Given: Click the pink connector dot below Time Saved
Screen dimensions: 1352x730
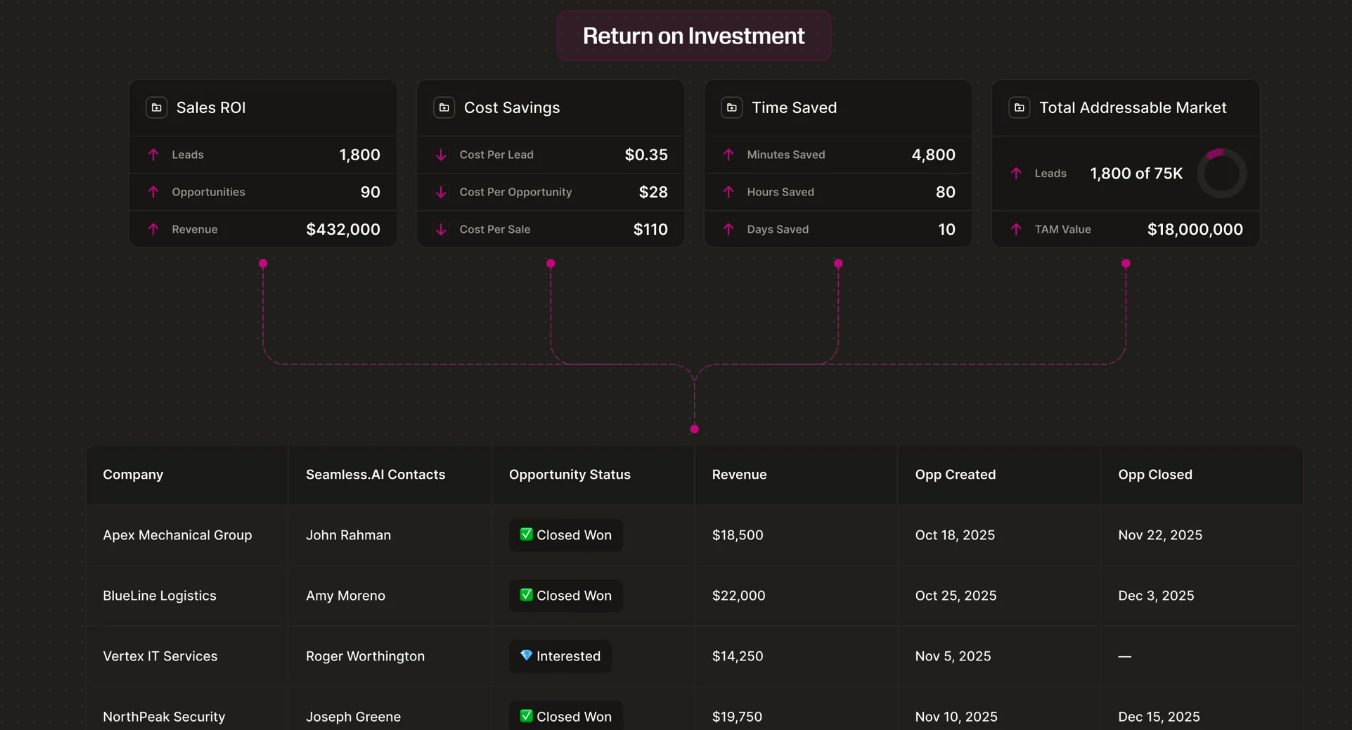Looking at the screenshot, I should 838,263.
